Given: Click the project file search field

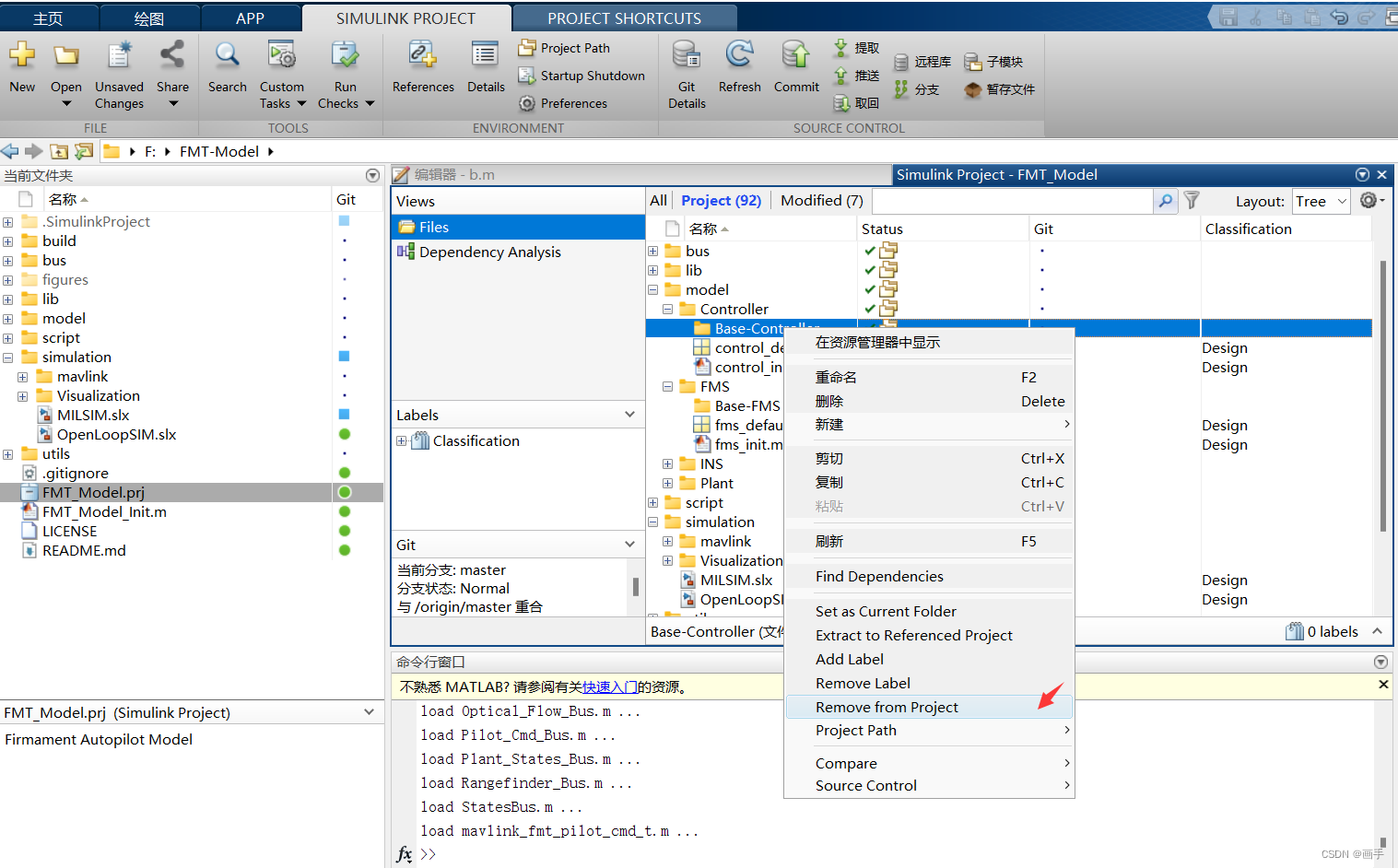Looking at the screenshot, I should (x=1012, y=201).
